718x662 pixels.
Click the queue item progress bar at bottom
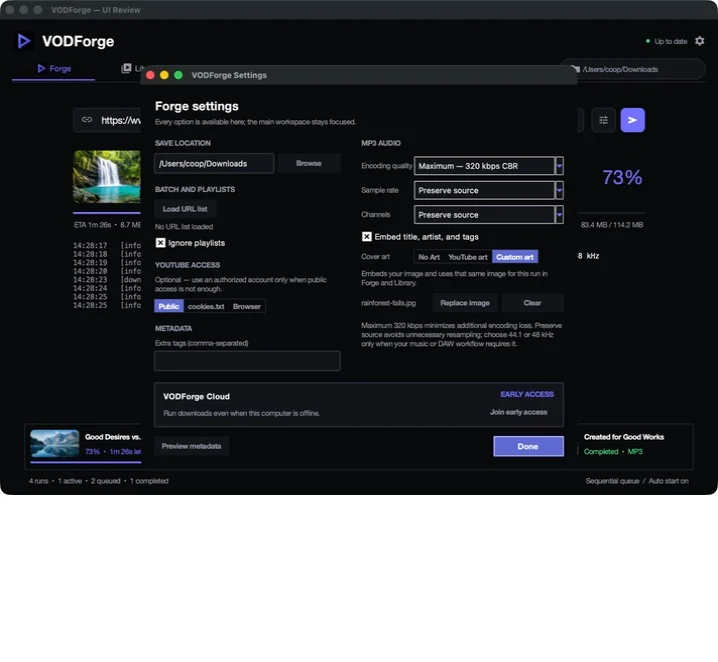tap(86, 462)
